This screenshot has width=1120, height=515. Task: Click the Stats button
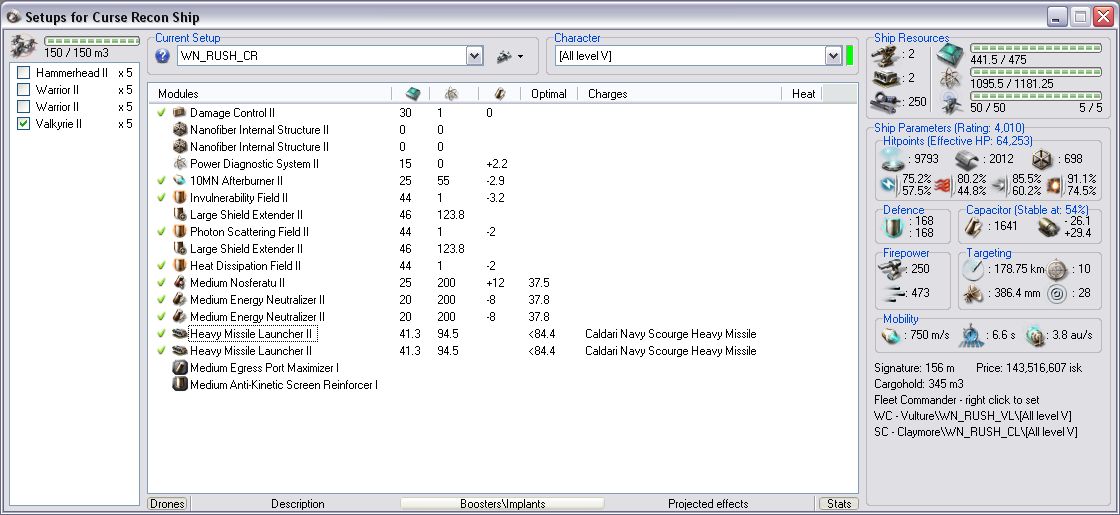point(839,504)
